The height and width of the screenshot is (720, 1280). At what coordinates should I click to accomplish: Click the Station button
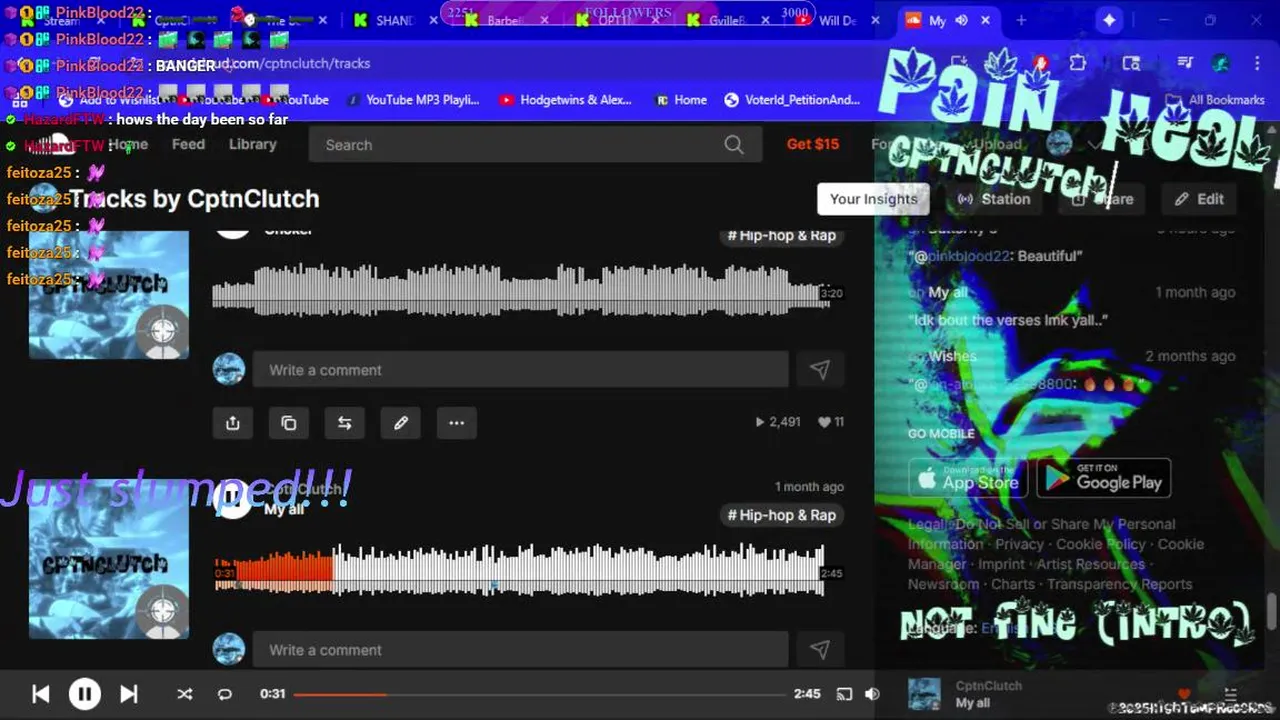994,199
